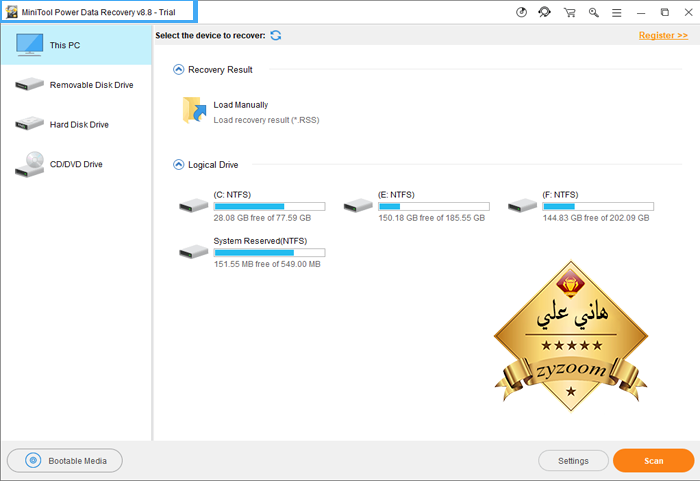Open Settings from the bottom bar
Screen dimensions: 700x481
click(573, 461)
